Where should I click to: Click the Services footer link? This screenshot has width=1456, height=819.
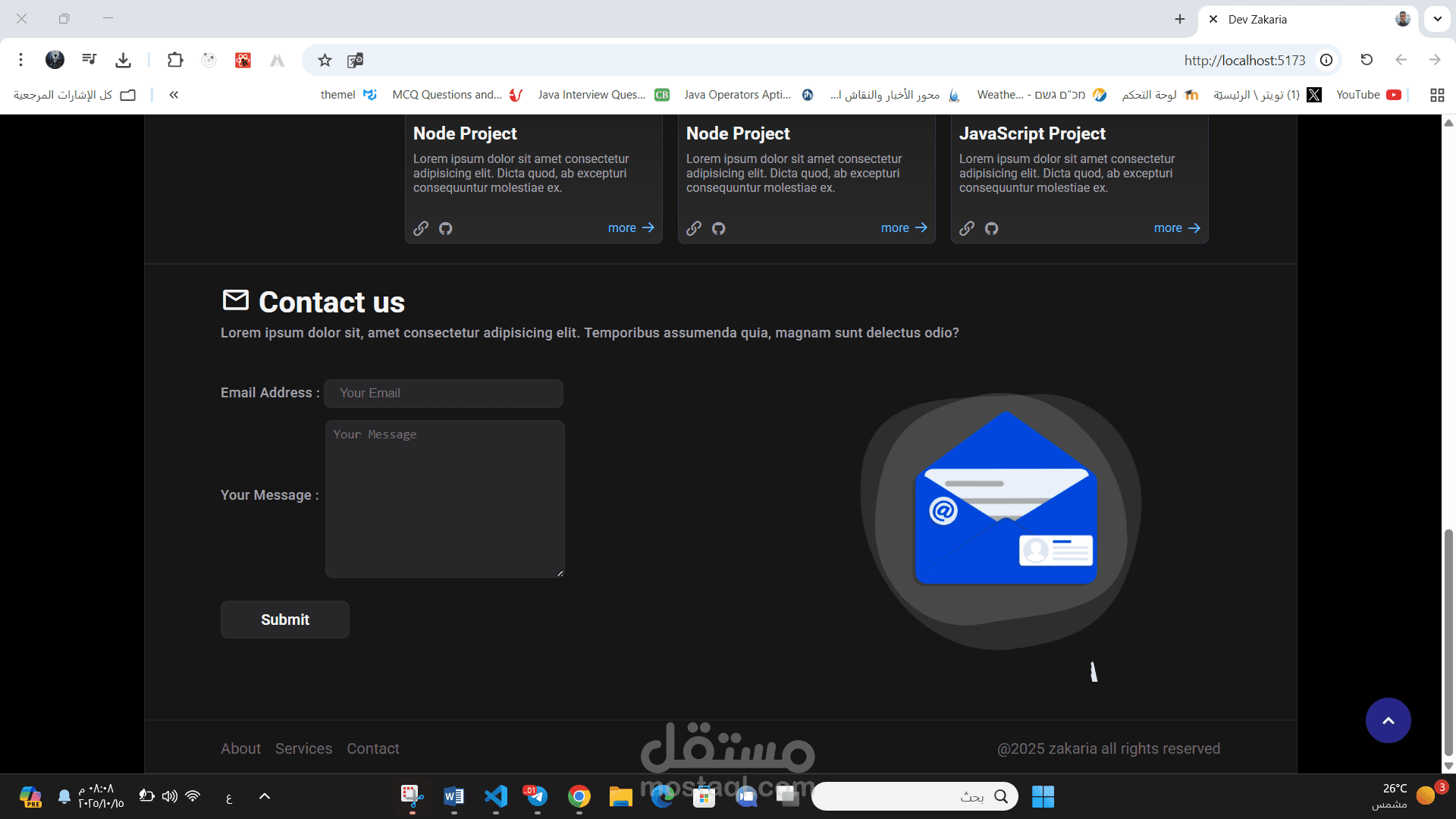[x=303, y=748]
